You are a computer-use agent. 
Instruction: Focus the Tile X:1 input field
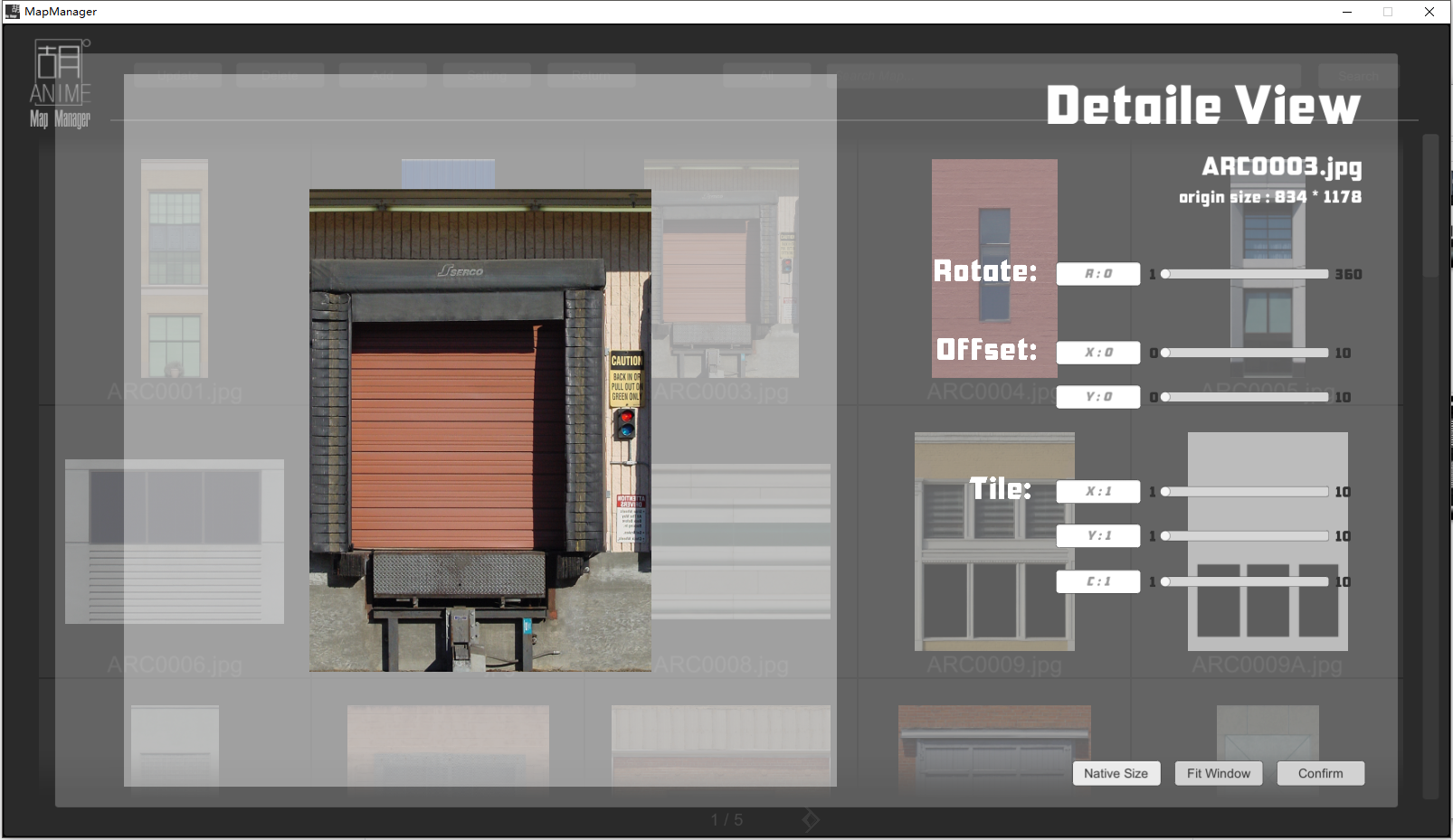click(x=1098, y=492)
